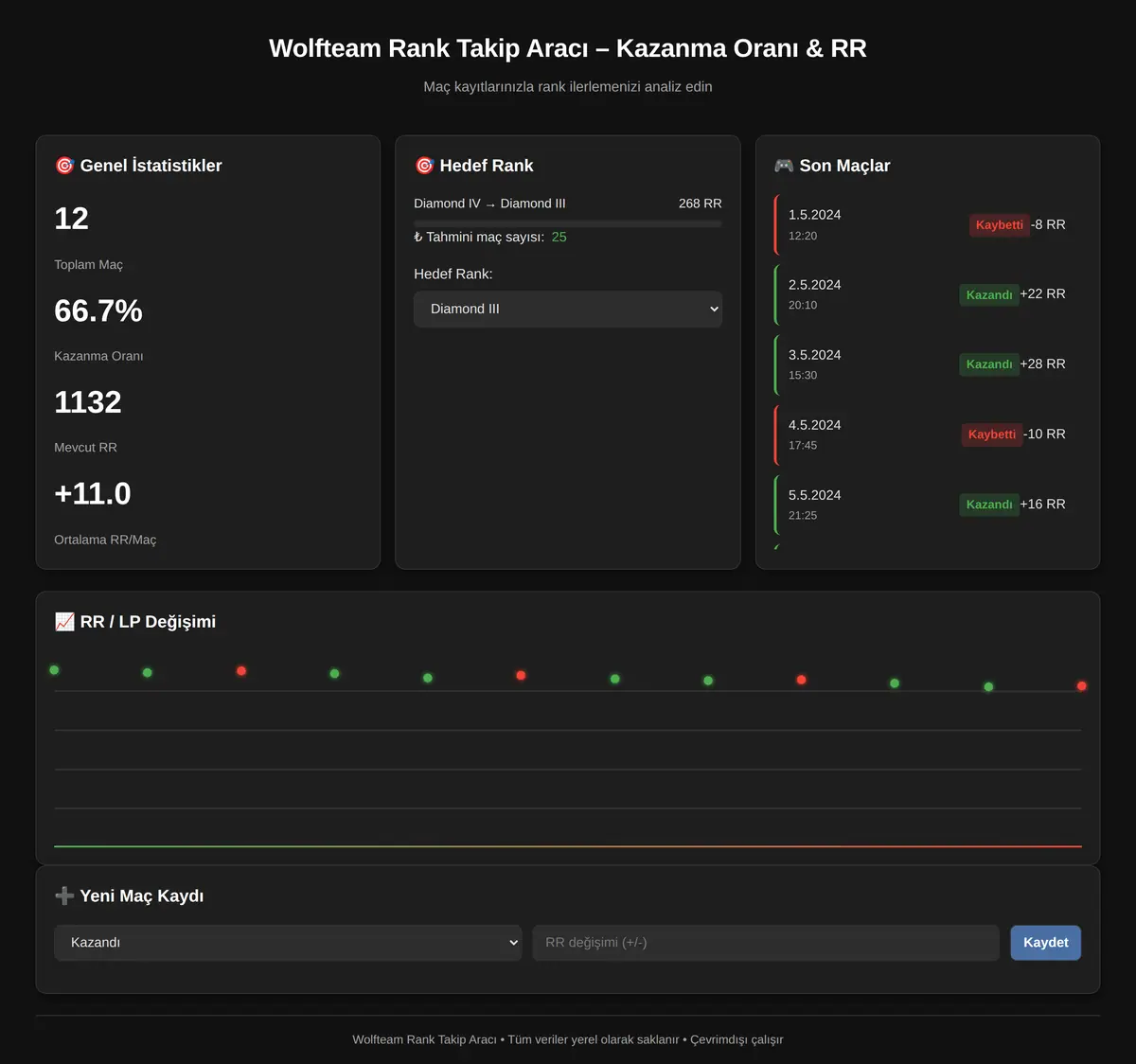Click the first green point on the chart
Screen dimensions: 1136x1064
pos(54,670)
